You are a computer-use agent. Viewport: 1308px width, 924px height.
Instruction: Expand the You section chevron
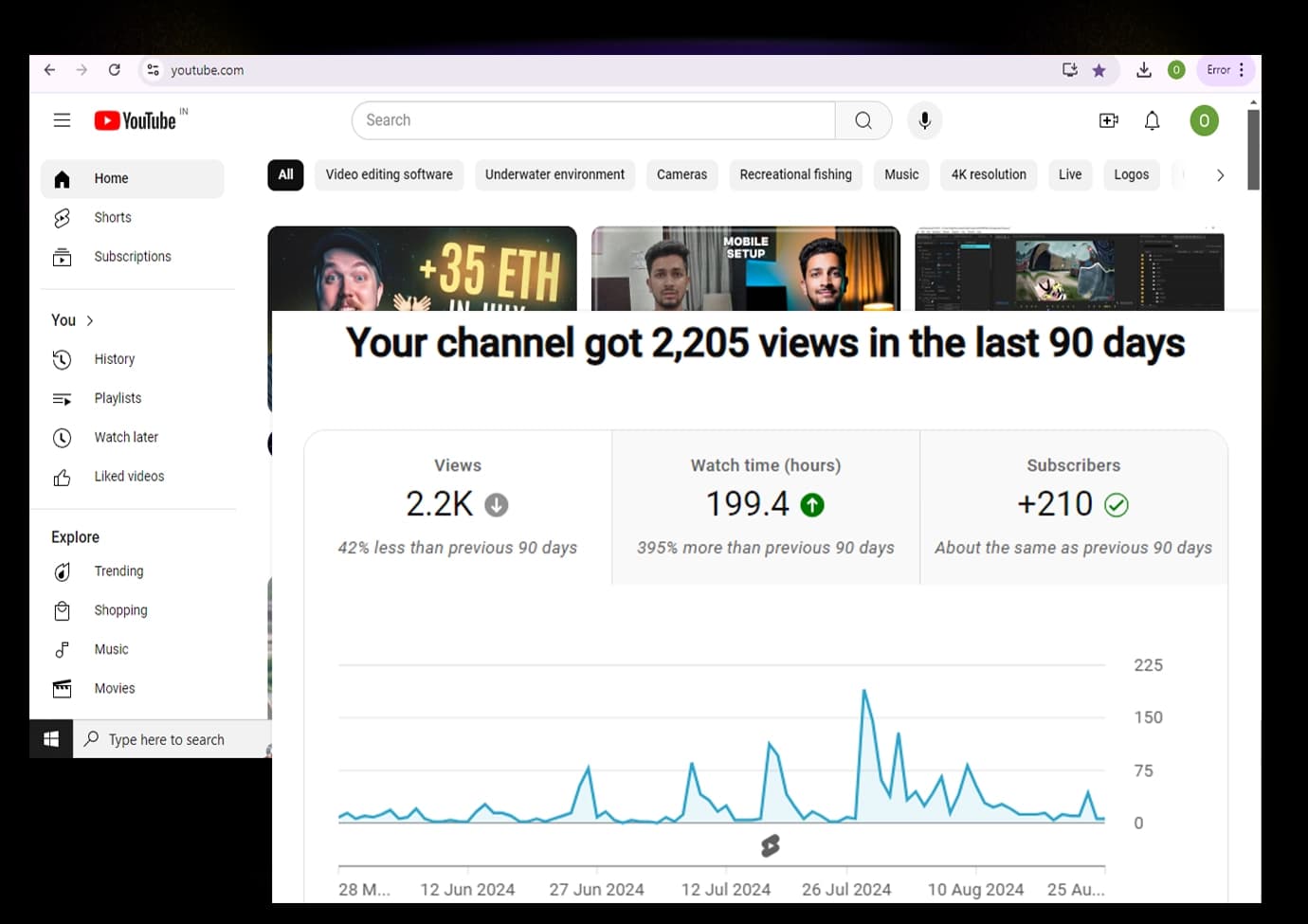(x=90, y=321)
